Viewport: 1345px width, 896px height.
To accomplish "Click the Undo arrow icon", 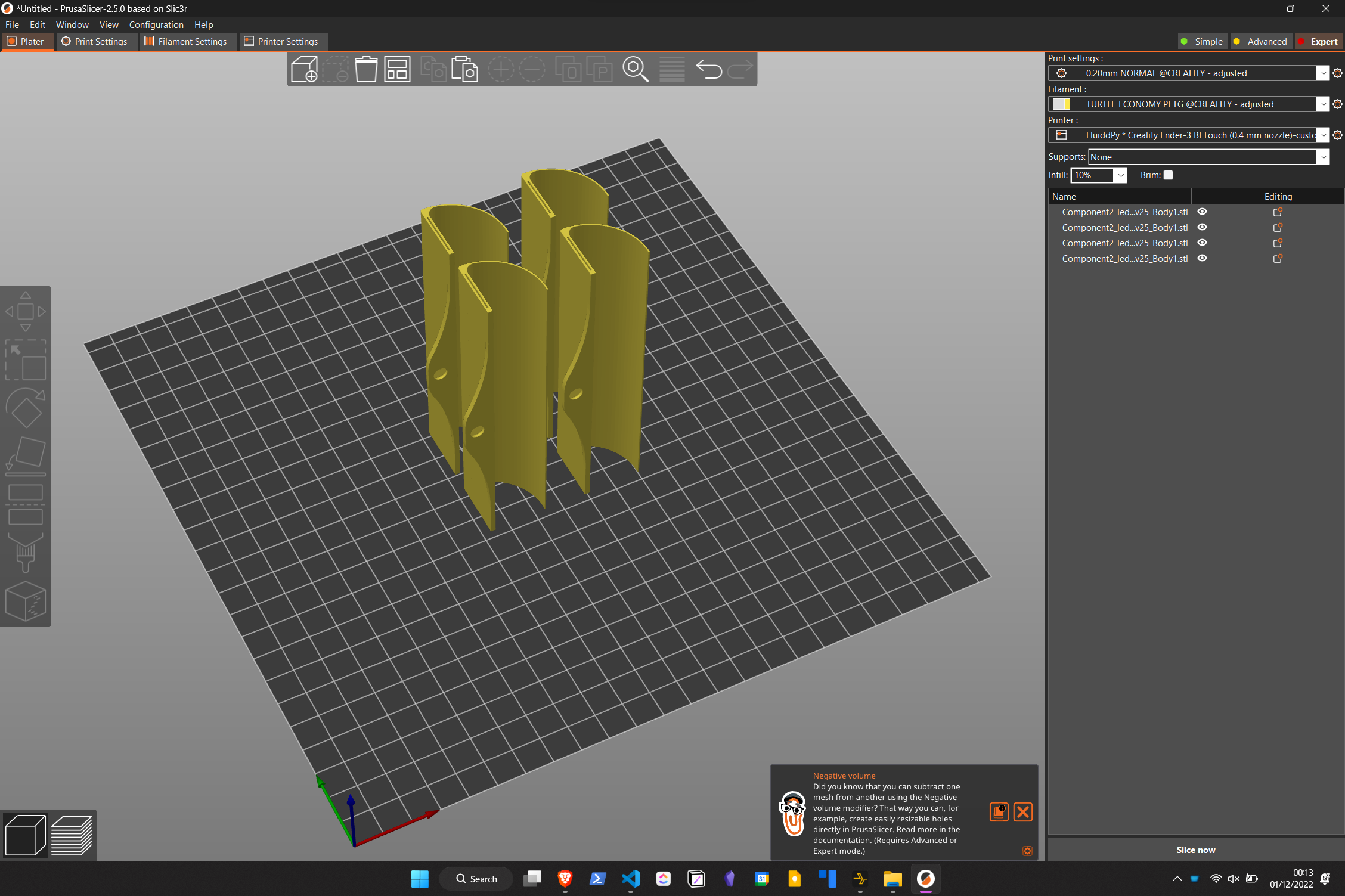I will [x=708, y=70].
